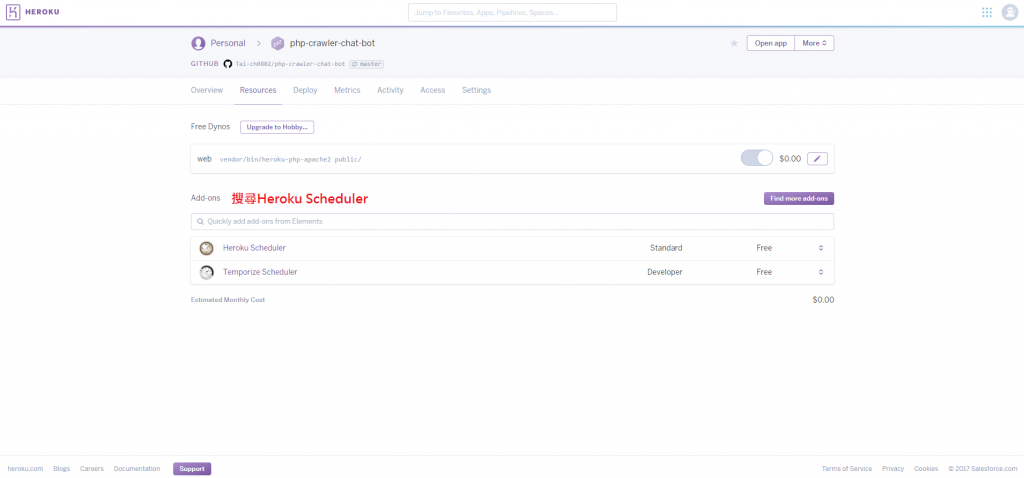Click the GitHub repo name link
The height and width of the screenshot is (478, 1024).
[x=291, y=64]
